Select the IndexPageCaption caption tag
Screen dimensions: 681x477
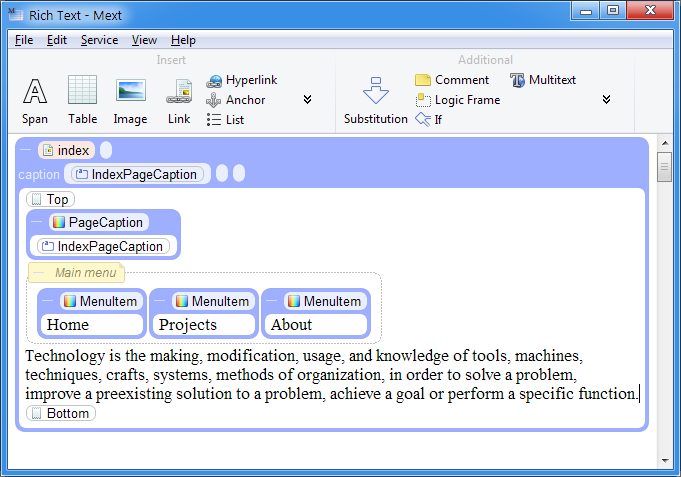click(x=138, y=174)
